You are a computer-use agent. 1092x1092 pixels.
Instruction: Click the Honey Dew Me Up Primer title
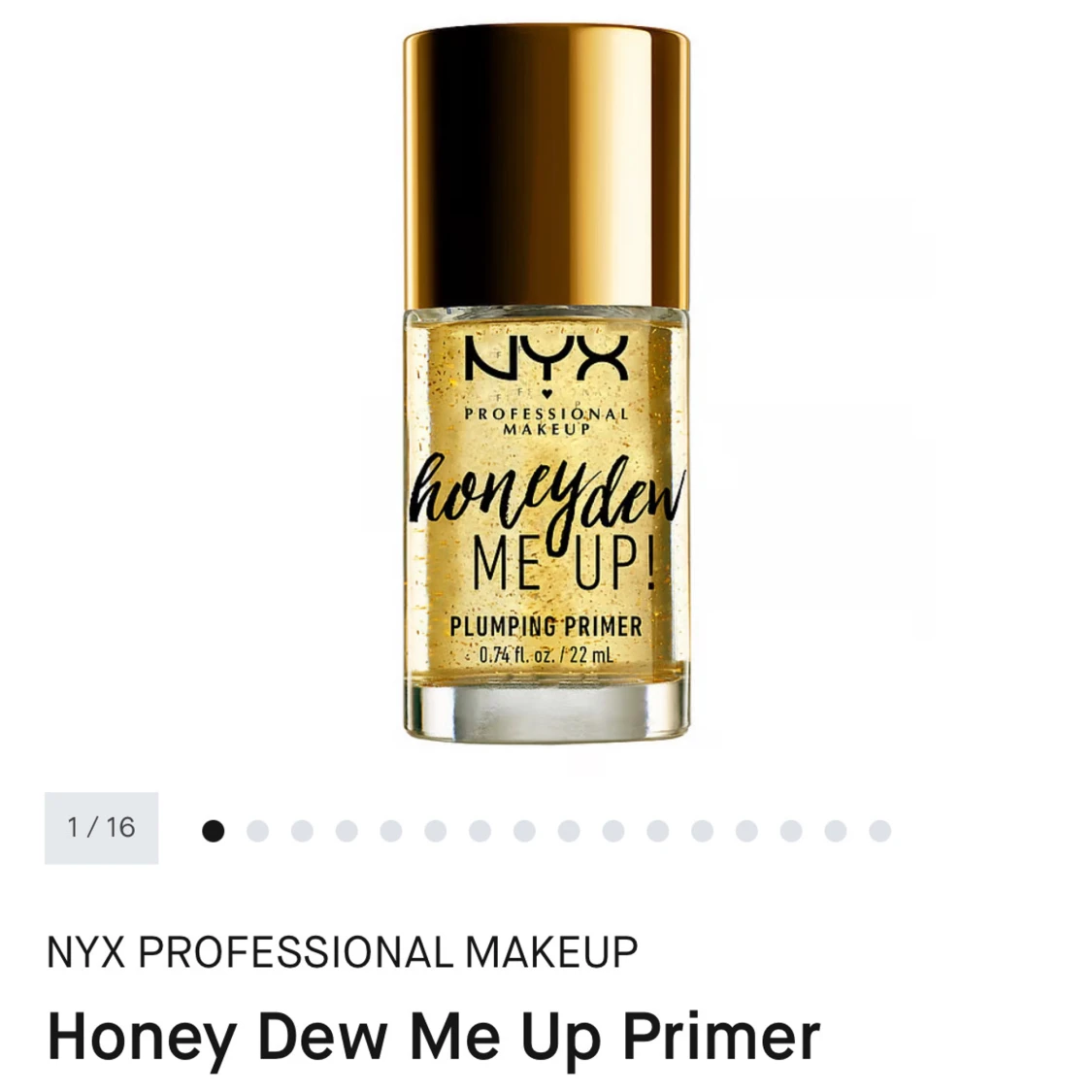[433, 1039]
